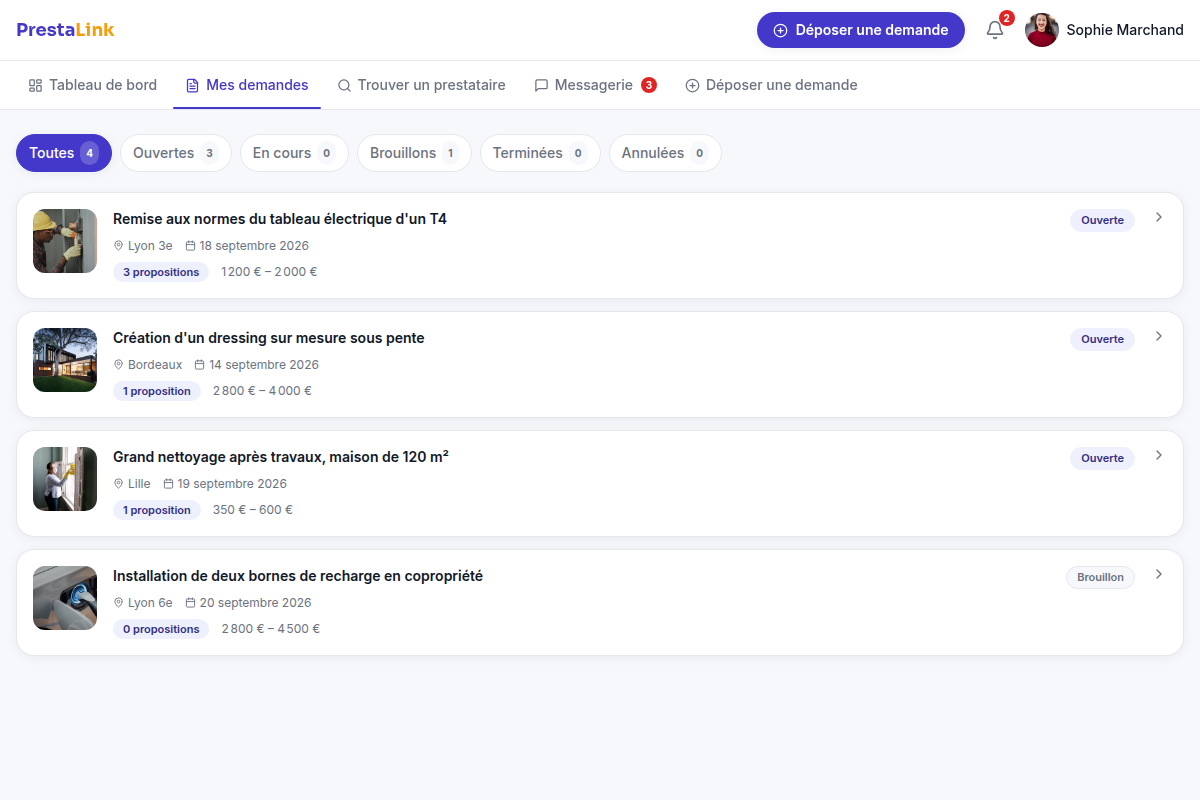This screenshot has width=1200, height=800.
Task: Click the Ouverte status on tableau électrique request
Action: 1102,220
